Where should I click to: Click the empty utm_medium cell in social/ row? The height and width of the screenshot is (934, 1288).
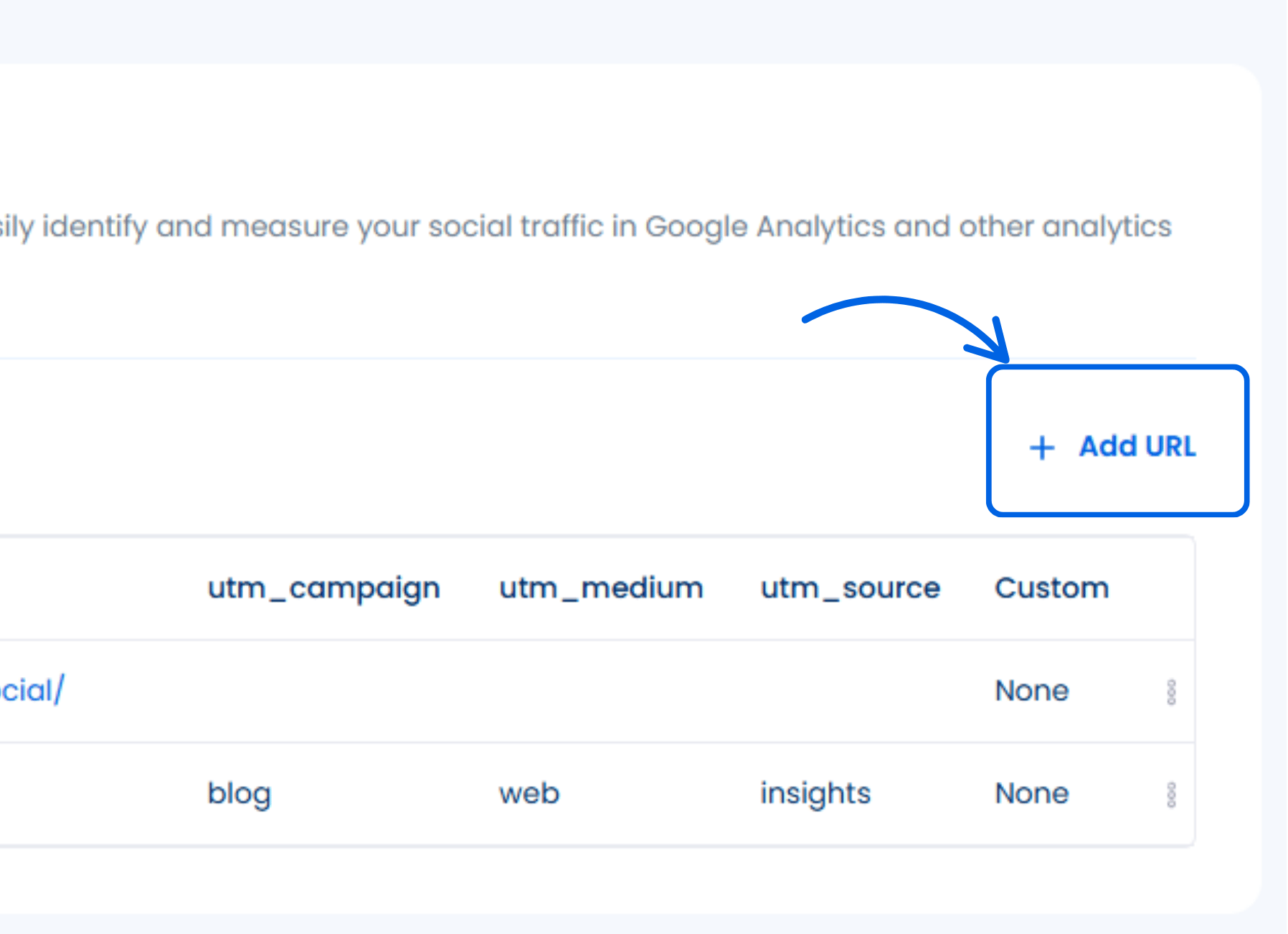coord(601,691)
